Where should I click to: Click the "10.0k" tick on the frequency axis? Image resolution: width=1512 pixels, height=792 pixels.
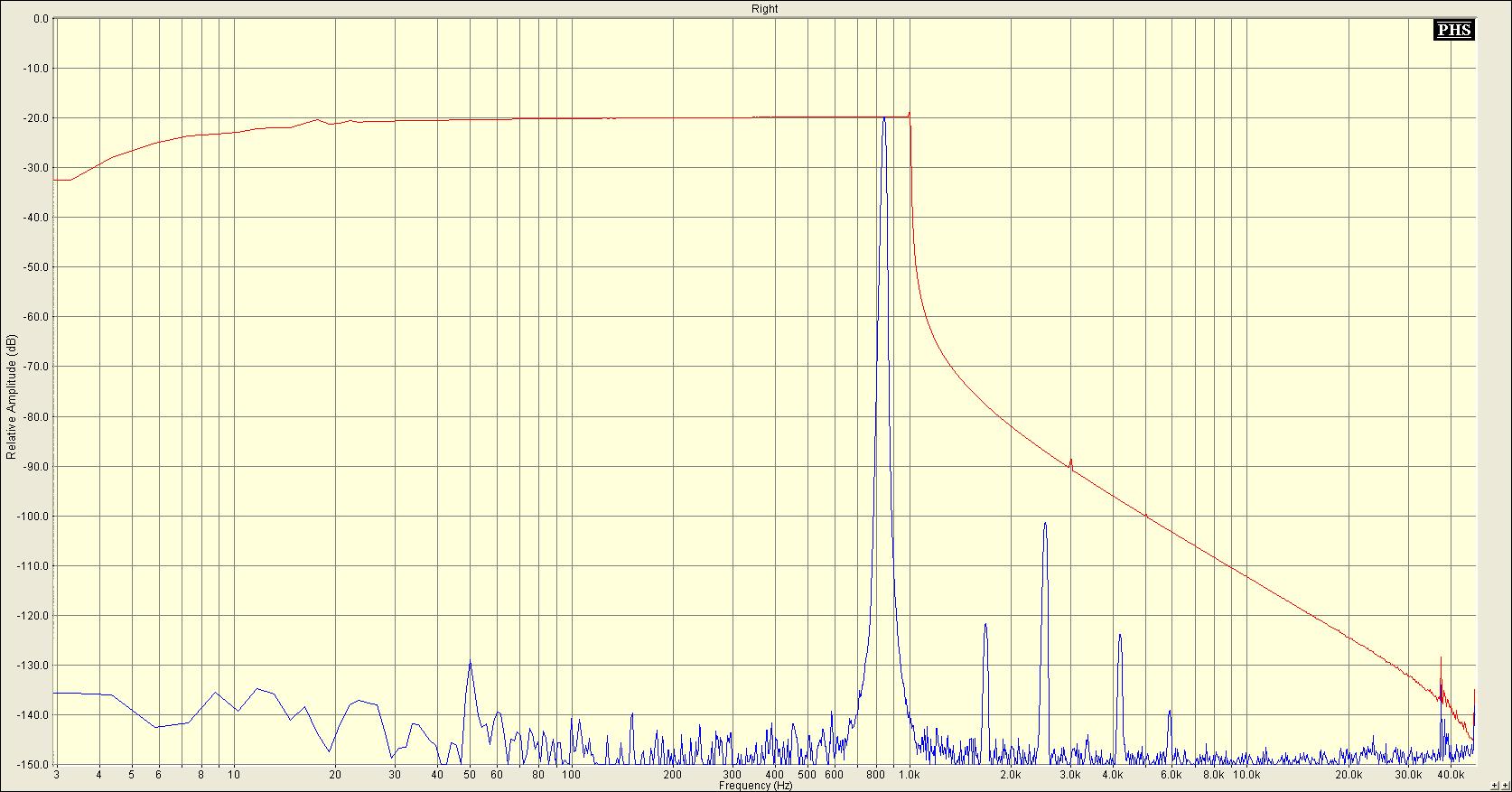coord(1246,775)
